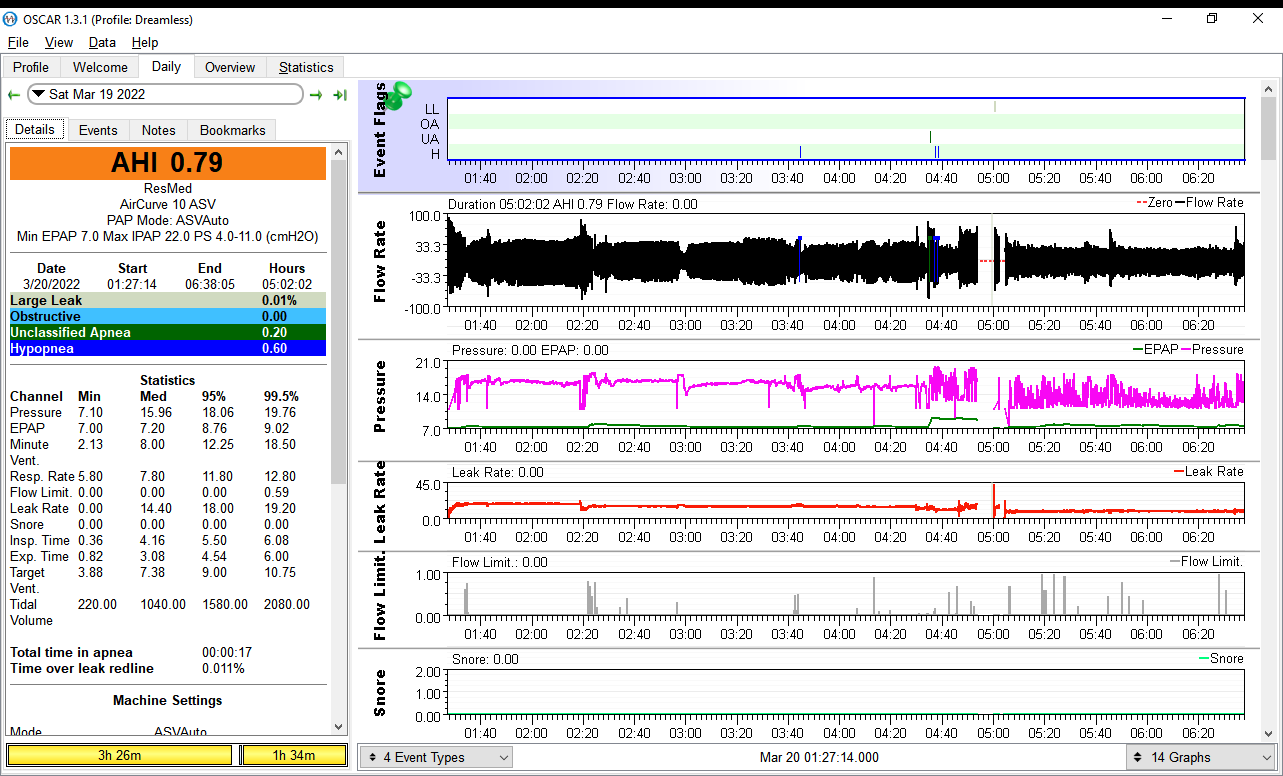Click the Leak Rate graph vertical label

tap(380, 503)
